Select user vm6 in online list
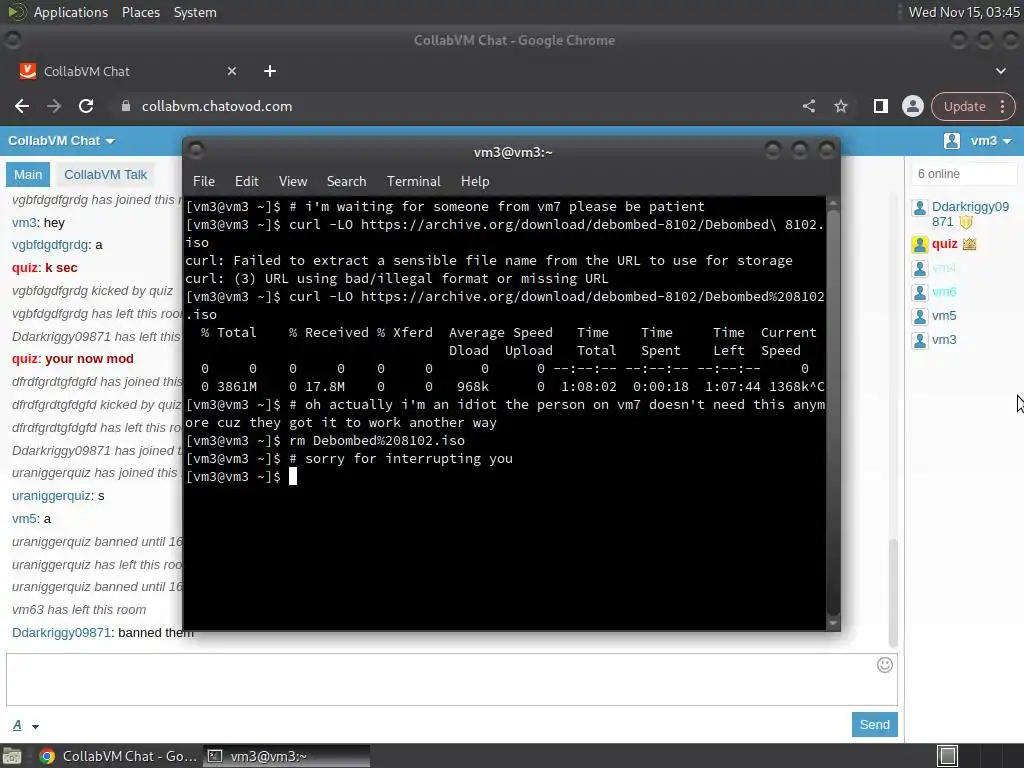This screenshot has height=768, width=1024. [944, 292]
